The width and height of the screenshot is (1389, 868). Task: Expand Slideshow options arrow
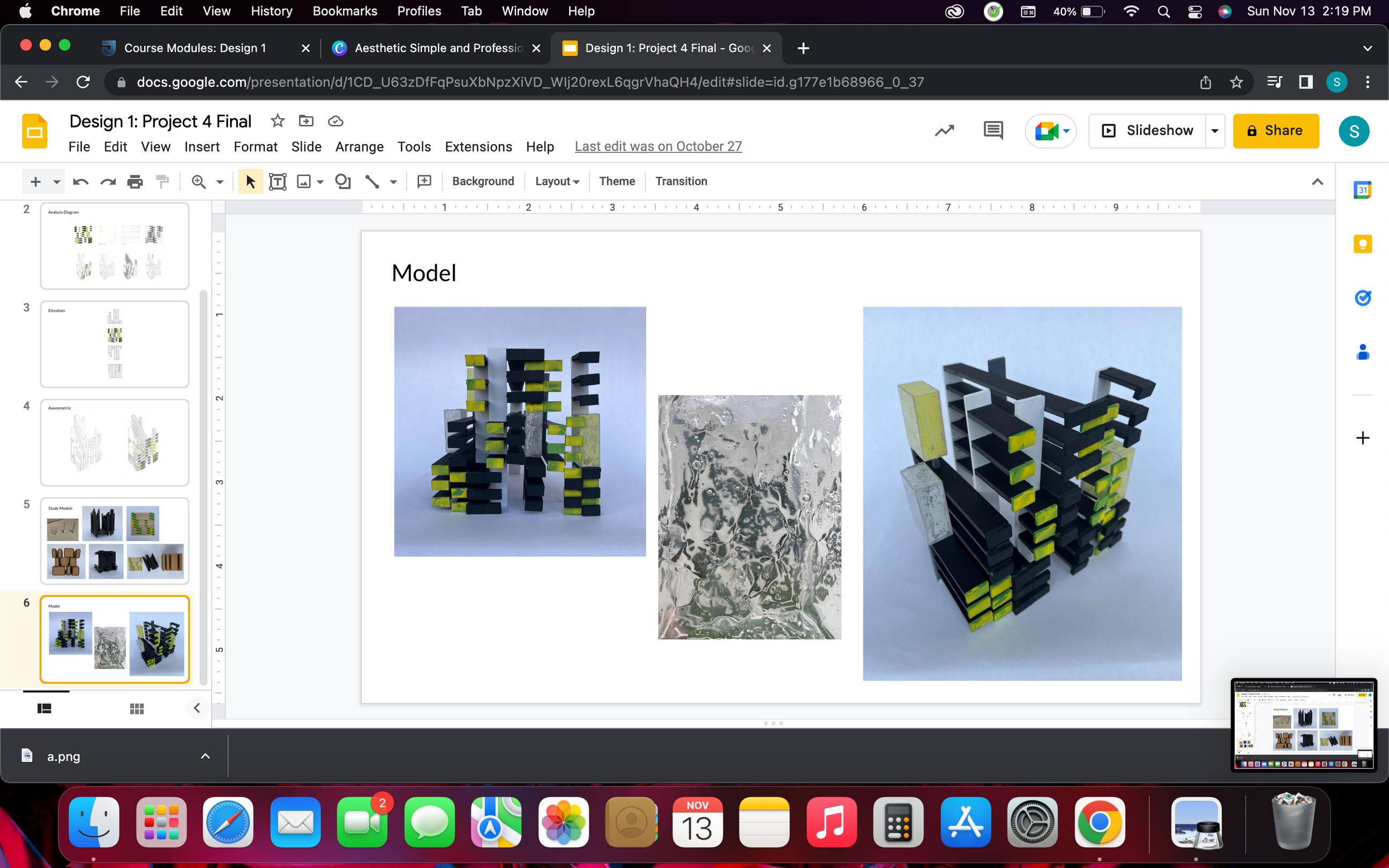point(1214,131)
